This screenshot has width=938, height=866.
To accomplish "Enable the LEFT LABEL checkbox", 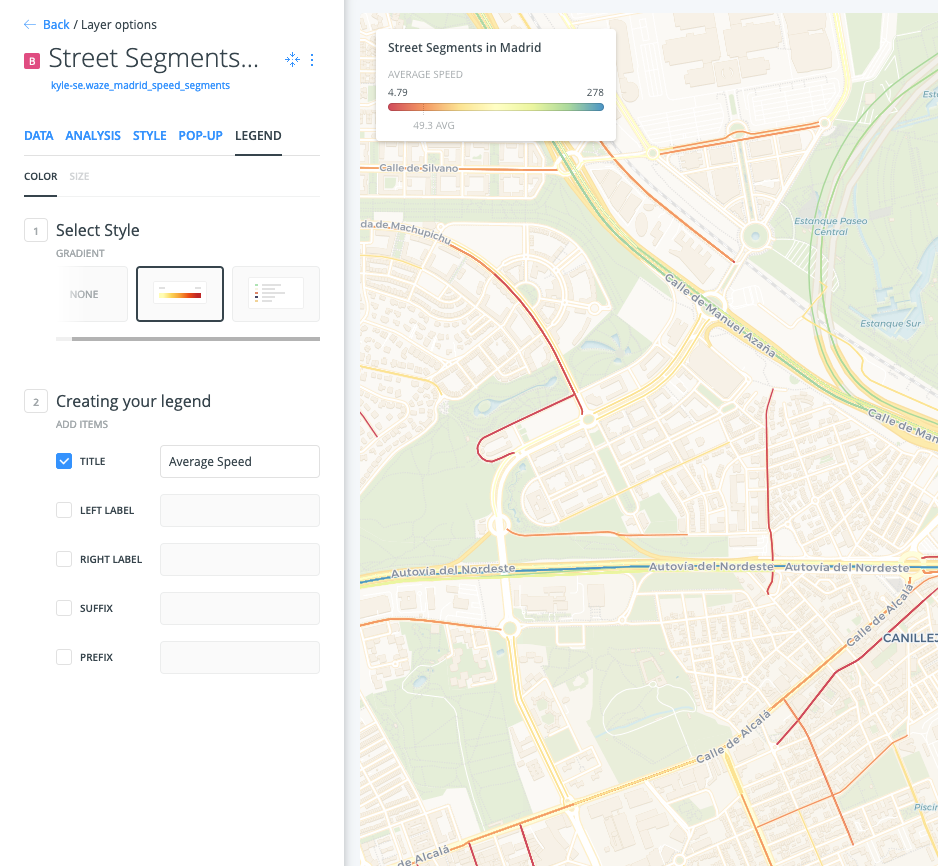I will pos(64,510).
